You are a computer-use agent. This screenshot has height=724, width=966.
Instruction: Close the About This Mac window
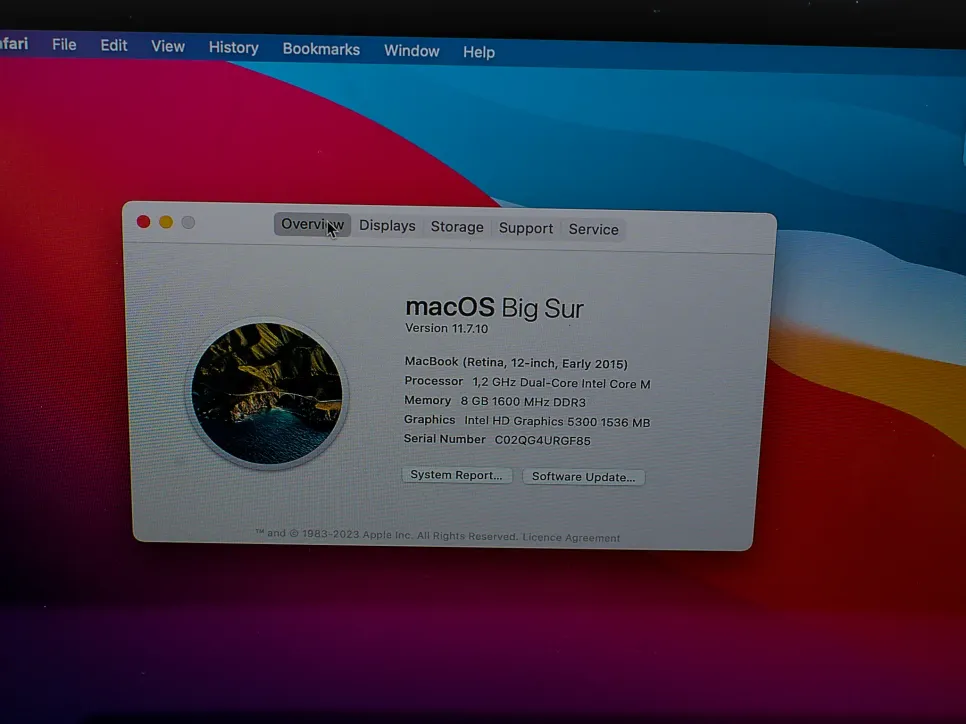click(x=144, y=222)
